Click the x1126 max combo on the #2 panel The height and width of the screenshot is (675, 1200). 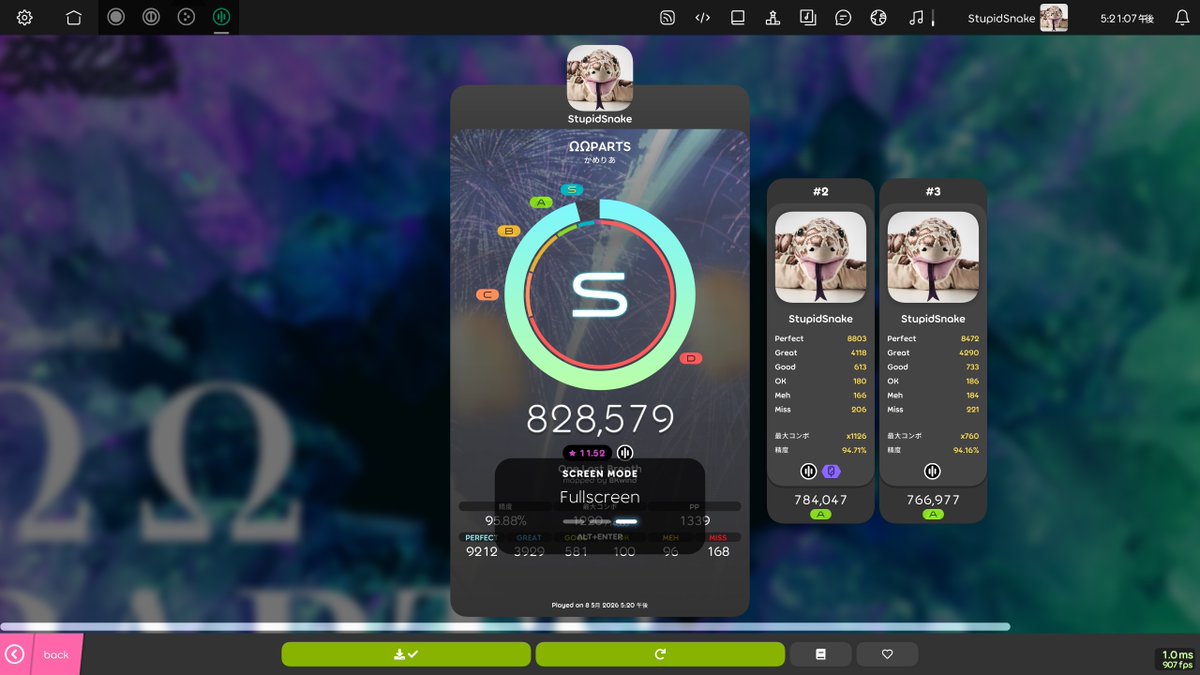856,436
